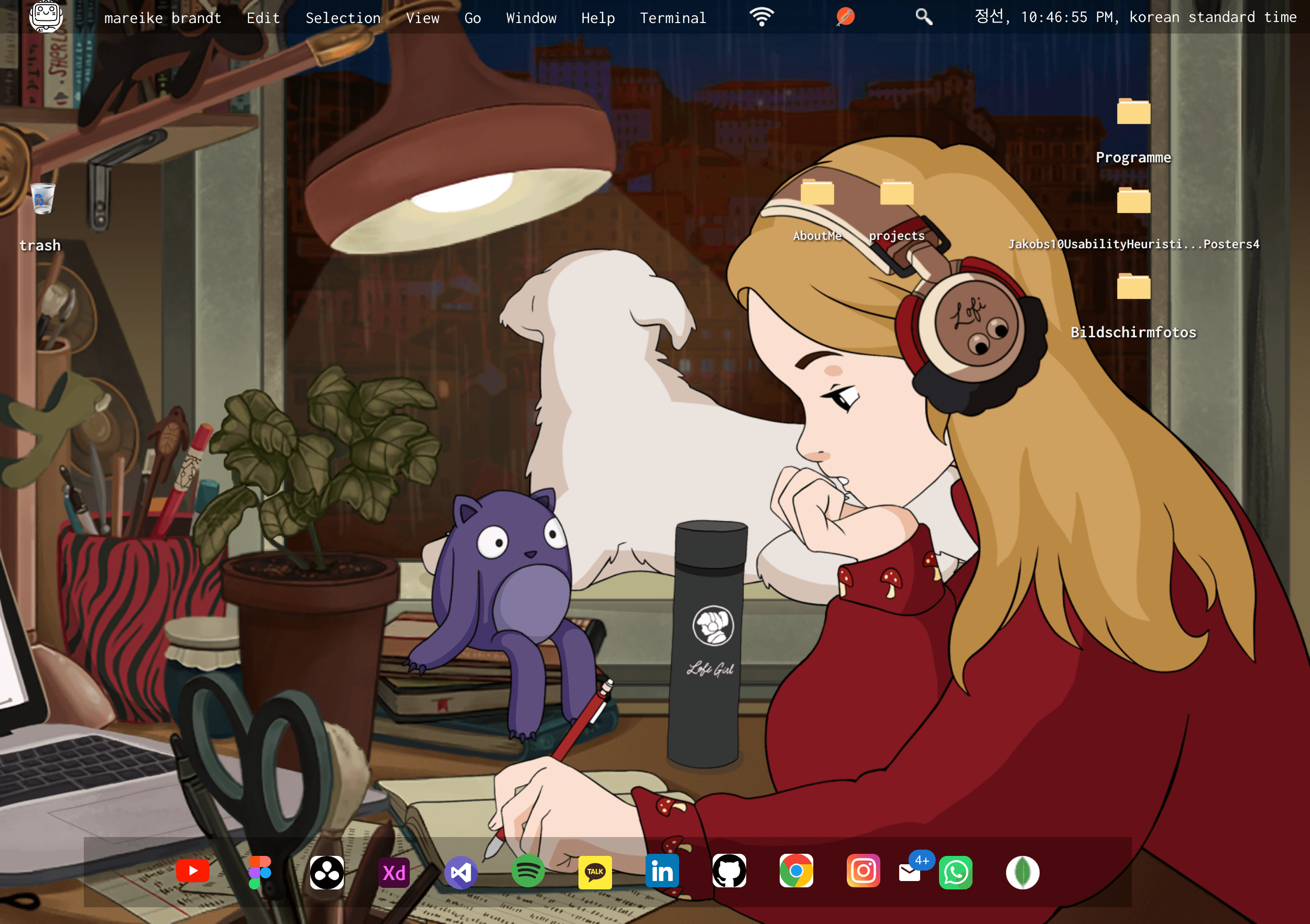Open the Wi-Fi status icon

pyautogui.click(x=762, y=17)
